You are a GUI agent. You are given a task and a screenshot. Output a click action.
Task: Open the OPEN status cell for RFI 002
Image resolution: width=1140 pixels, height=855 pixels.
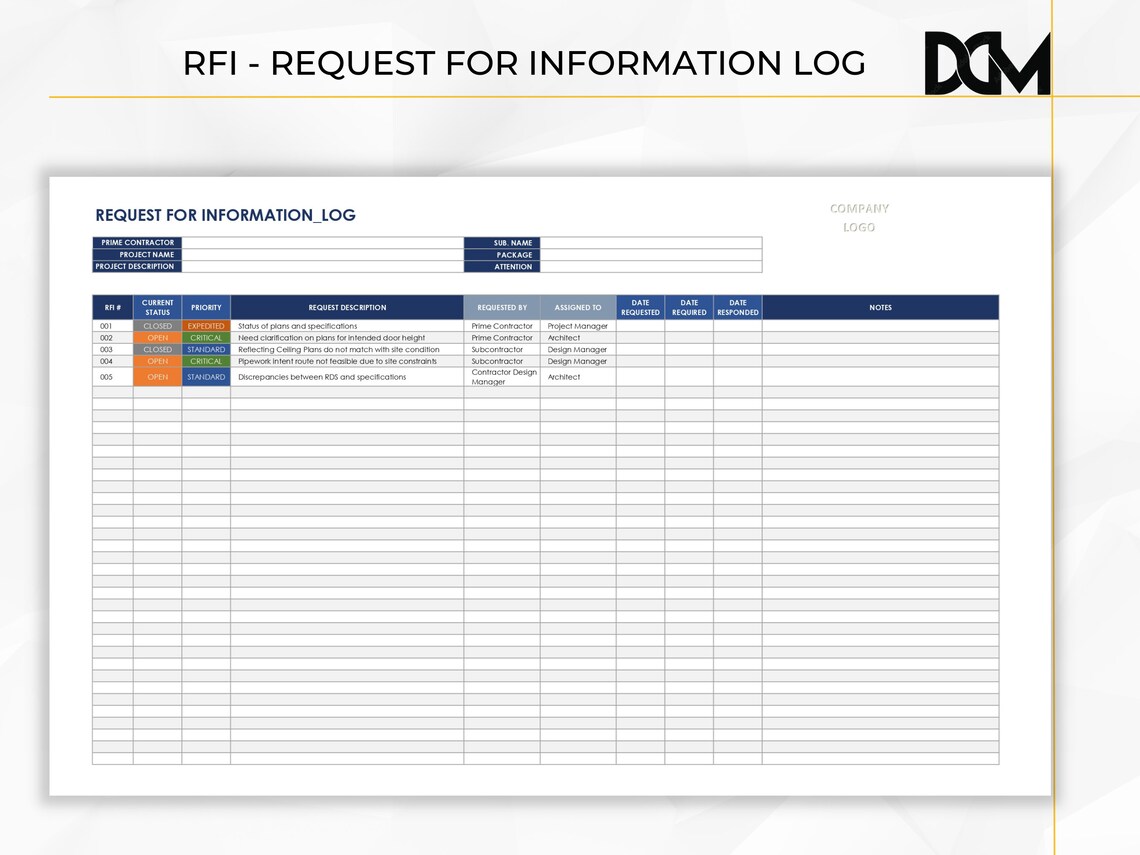pos(157,338)
